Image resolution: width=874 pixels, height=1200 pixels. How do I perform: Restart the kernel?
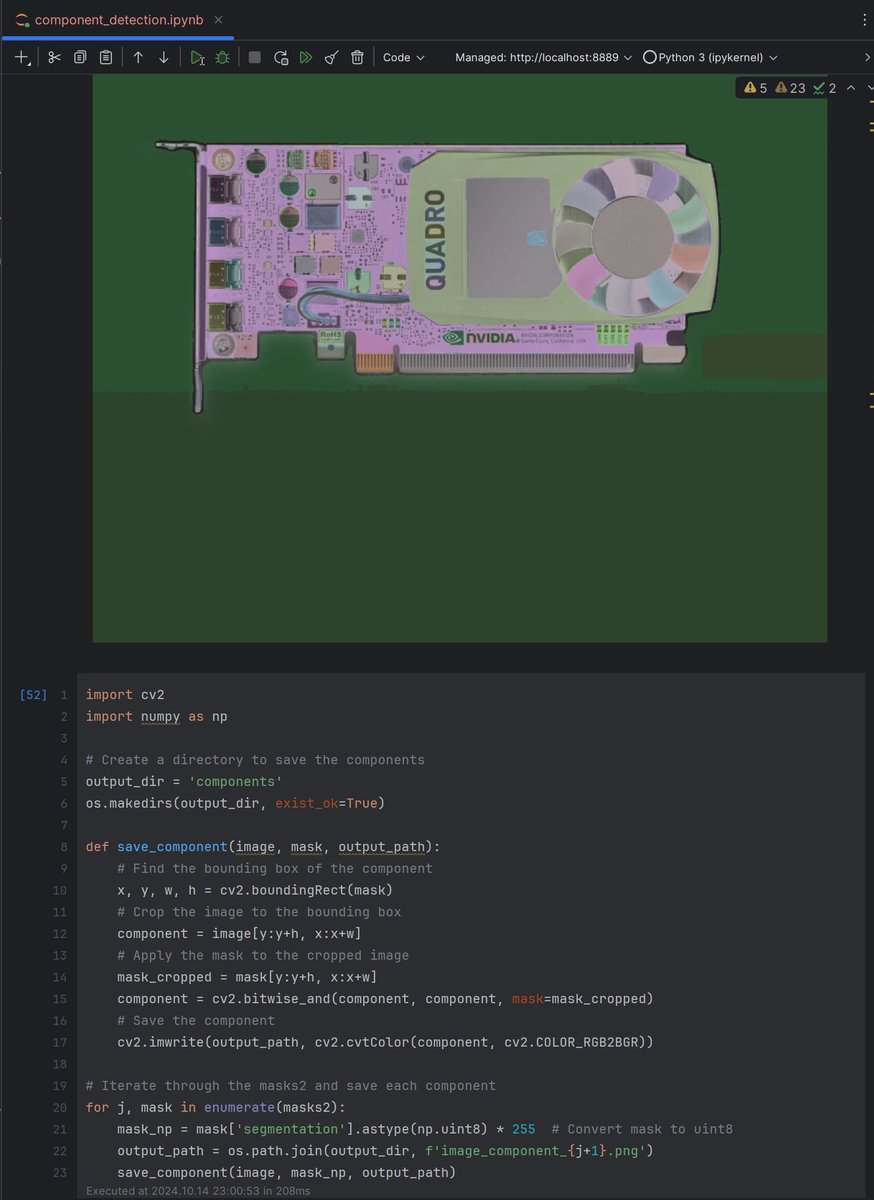coord(281,58)
